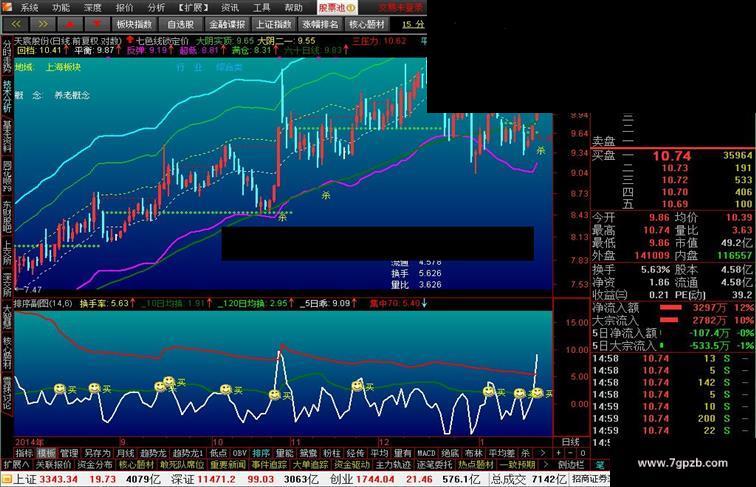Open the 15 分 period link
756x487 pixels.
[x=413, y=24]
